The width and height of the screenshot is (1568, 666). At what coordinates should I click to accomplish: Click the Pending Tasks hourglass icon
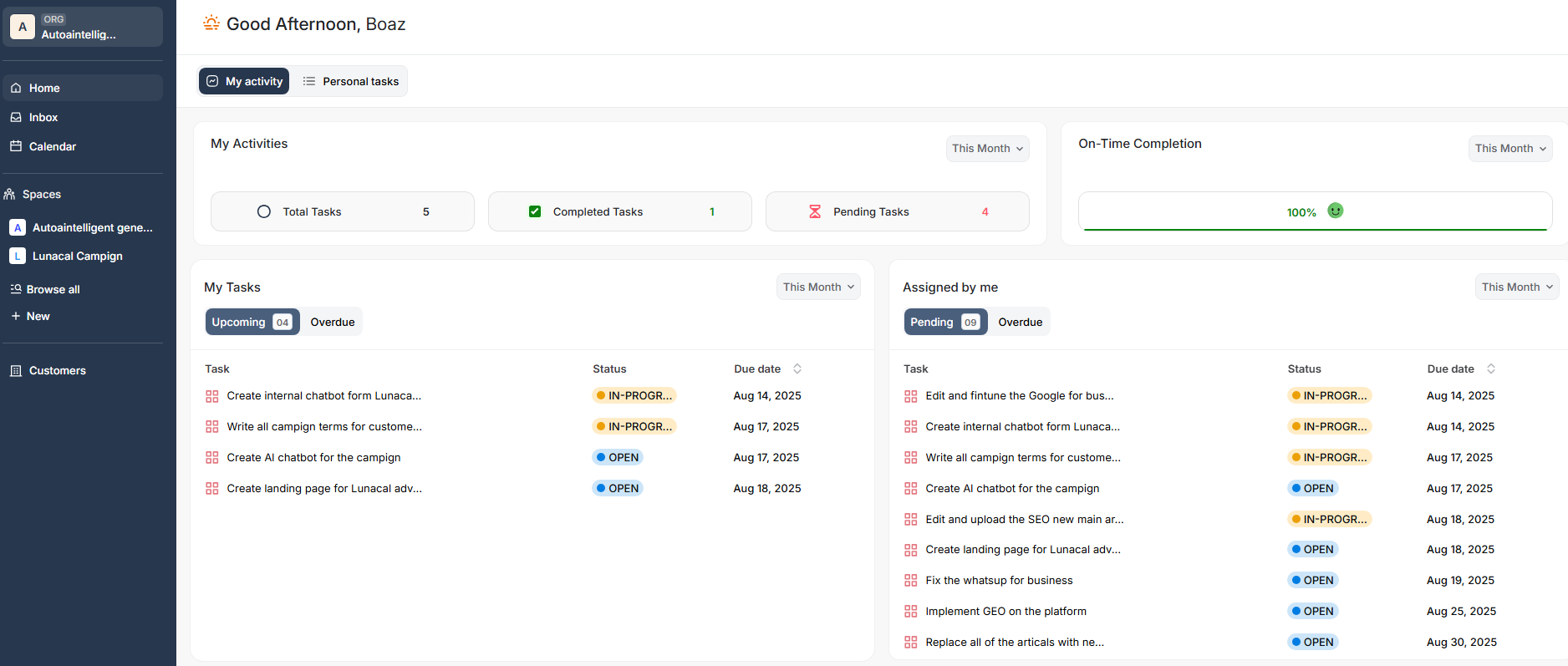click(815, 211)
